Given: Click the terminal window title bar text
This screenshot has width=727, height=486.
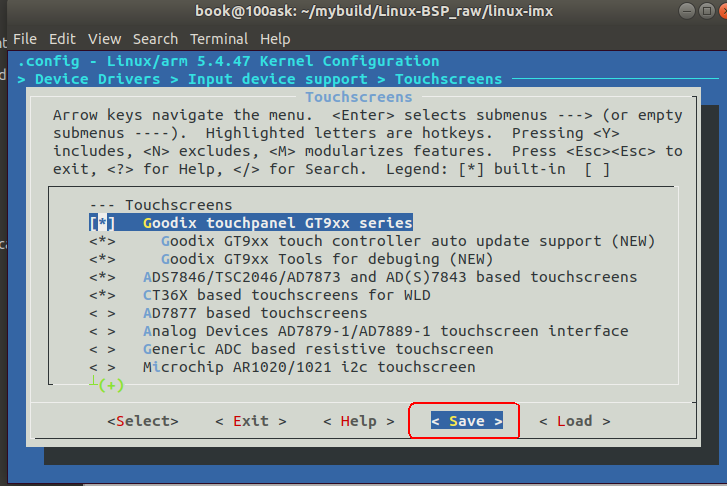Looking at the screenshot, I should (374, 11).
